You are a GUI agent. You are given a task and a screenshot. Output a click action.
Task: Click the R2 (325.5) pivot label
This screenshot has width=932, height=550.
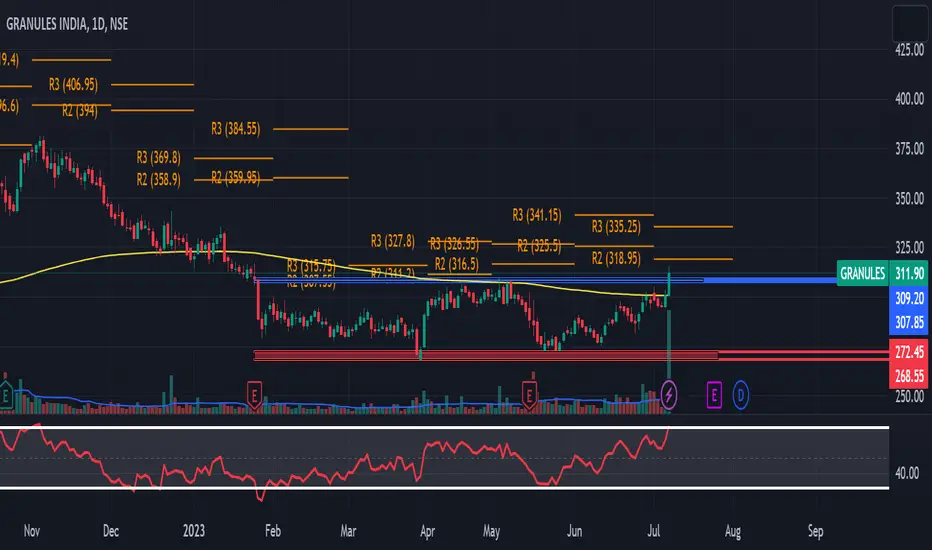[539, 246]
